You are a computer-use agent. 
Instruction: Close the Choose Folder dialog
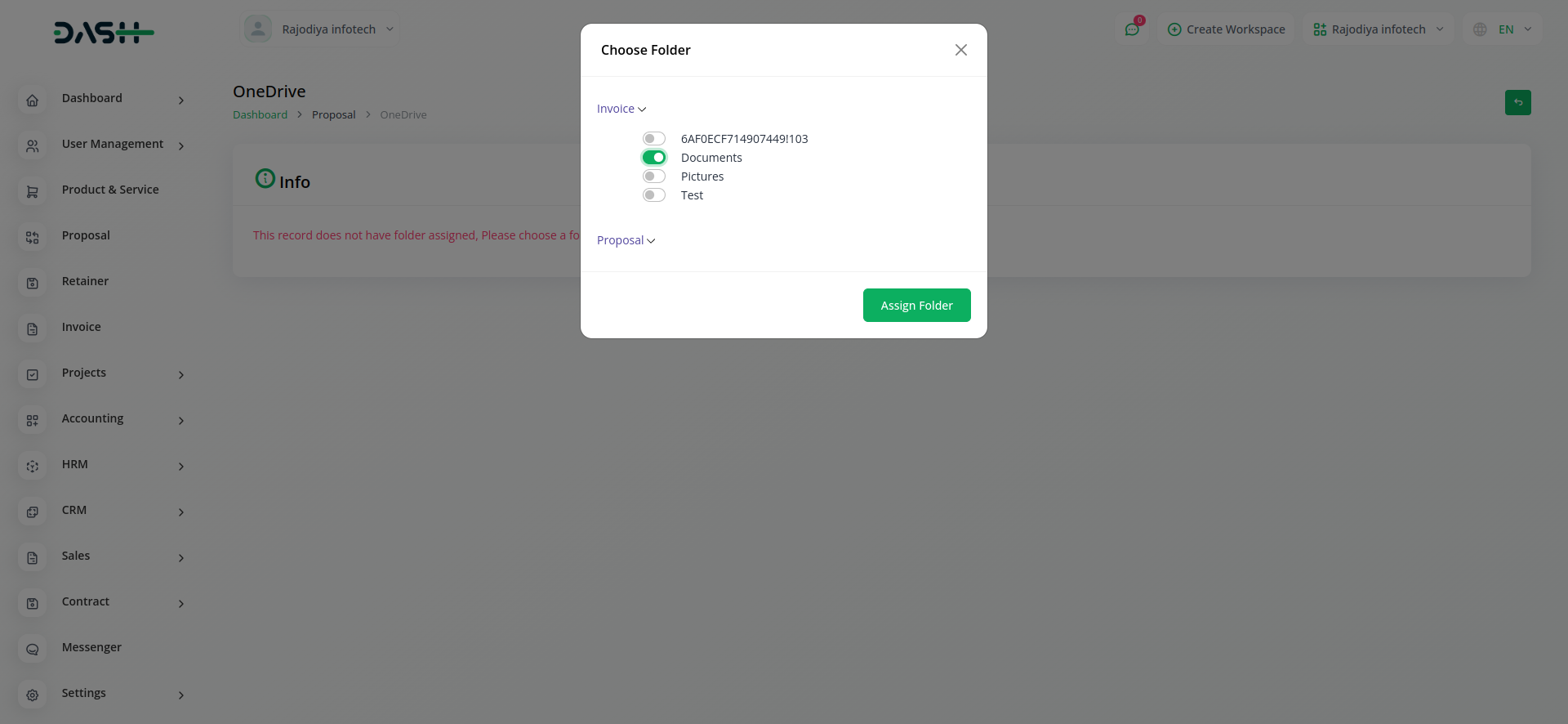pyautogui.click(x=961, y=50)
